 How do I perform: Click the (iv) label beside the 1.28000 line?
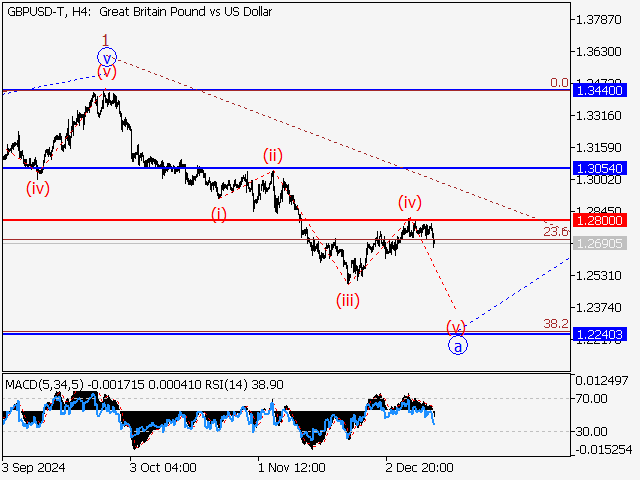(410, 201)
